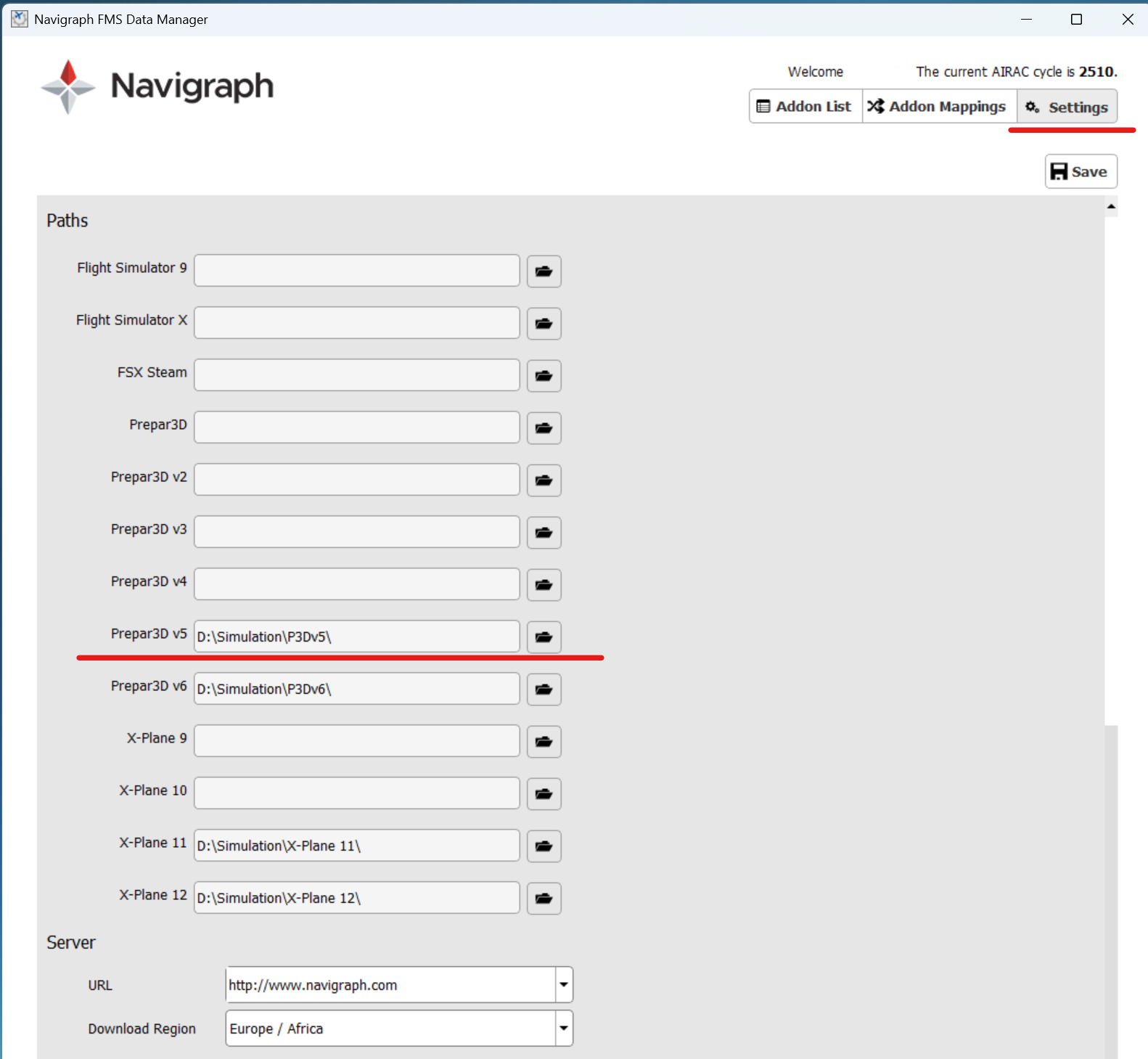Browse folder for Flight Simulator 9 path
1148x1059 pixels.
click(x=544, y=271)
